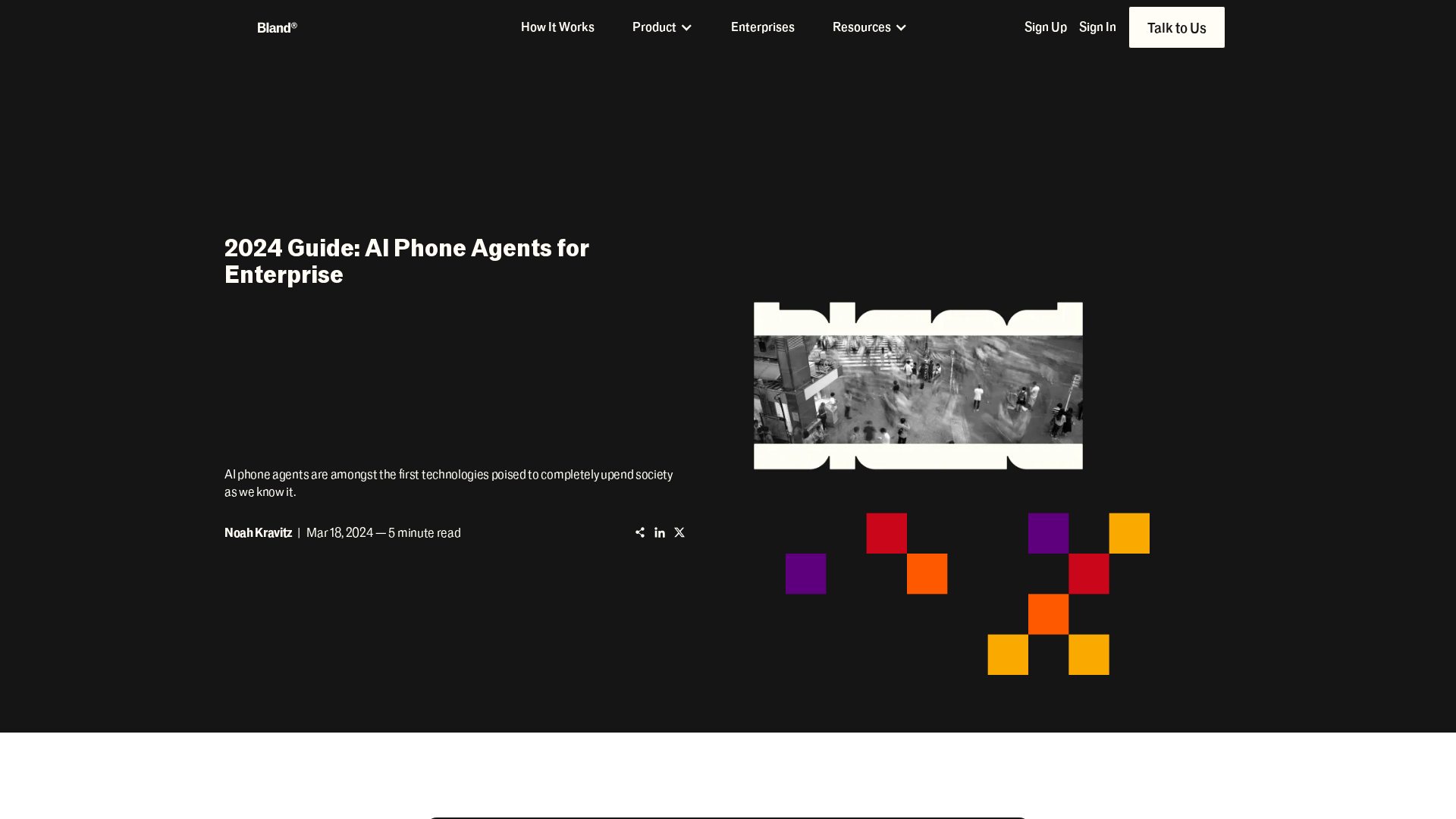This screenshot has height=819, width=1456.
Task: Click the Sign In link
Action: 1097,27
